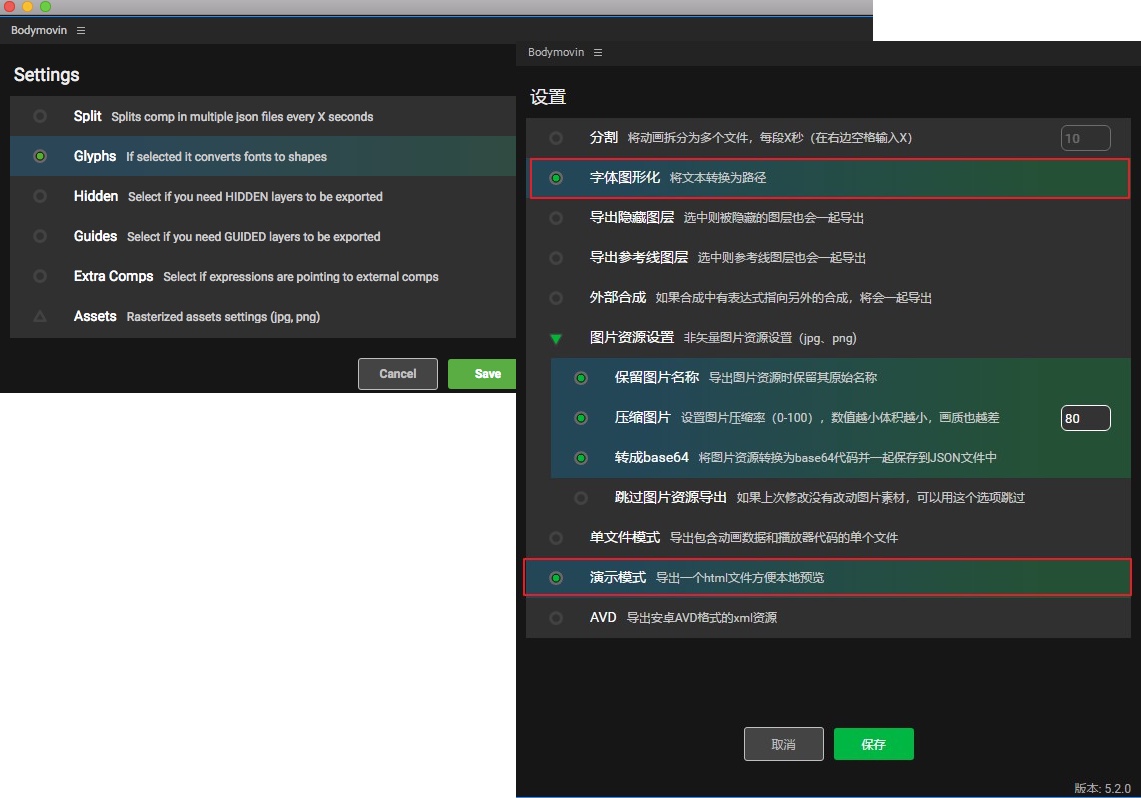Image resolution: width=1141 pixels, height=798 pixels.
Task: Toggle the Glyphs option off
Action: (40, 156)
